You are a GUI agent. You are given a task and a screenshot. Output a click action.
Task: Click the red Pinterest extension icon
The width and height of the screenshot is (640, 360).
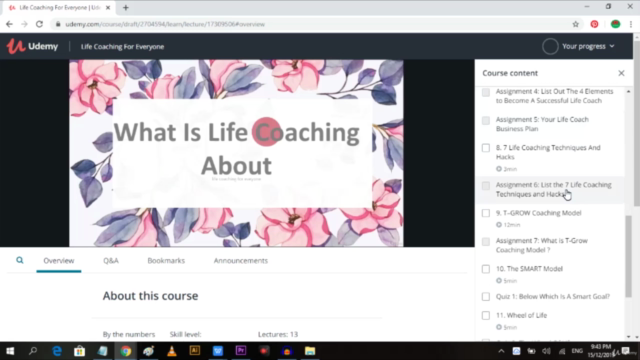pos(594,24)
